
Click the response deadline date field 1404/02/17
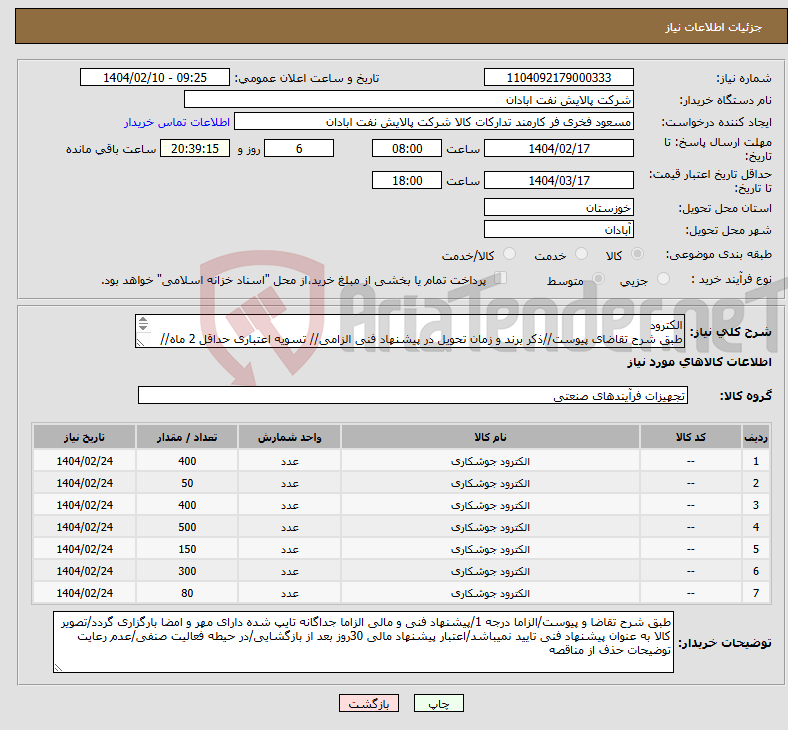click(558, 148)
